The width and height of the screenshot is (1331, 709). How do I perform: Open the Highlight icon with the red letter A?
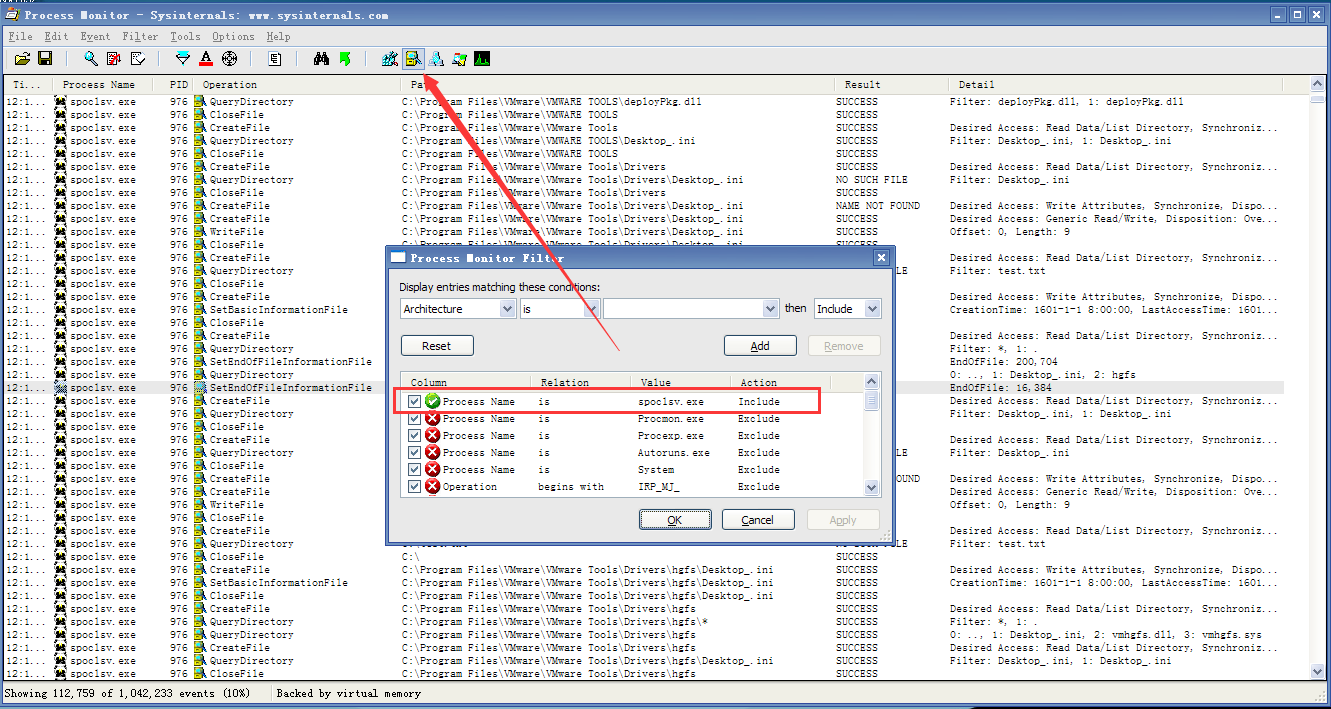pos(206,59)
